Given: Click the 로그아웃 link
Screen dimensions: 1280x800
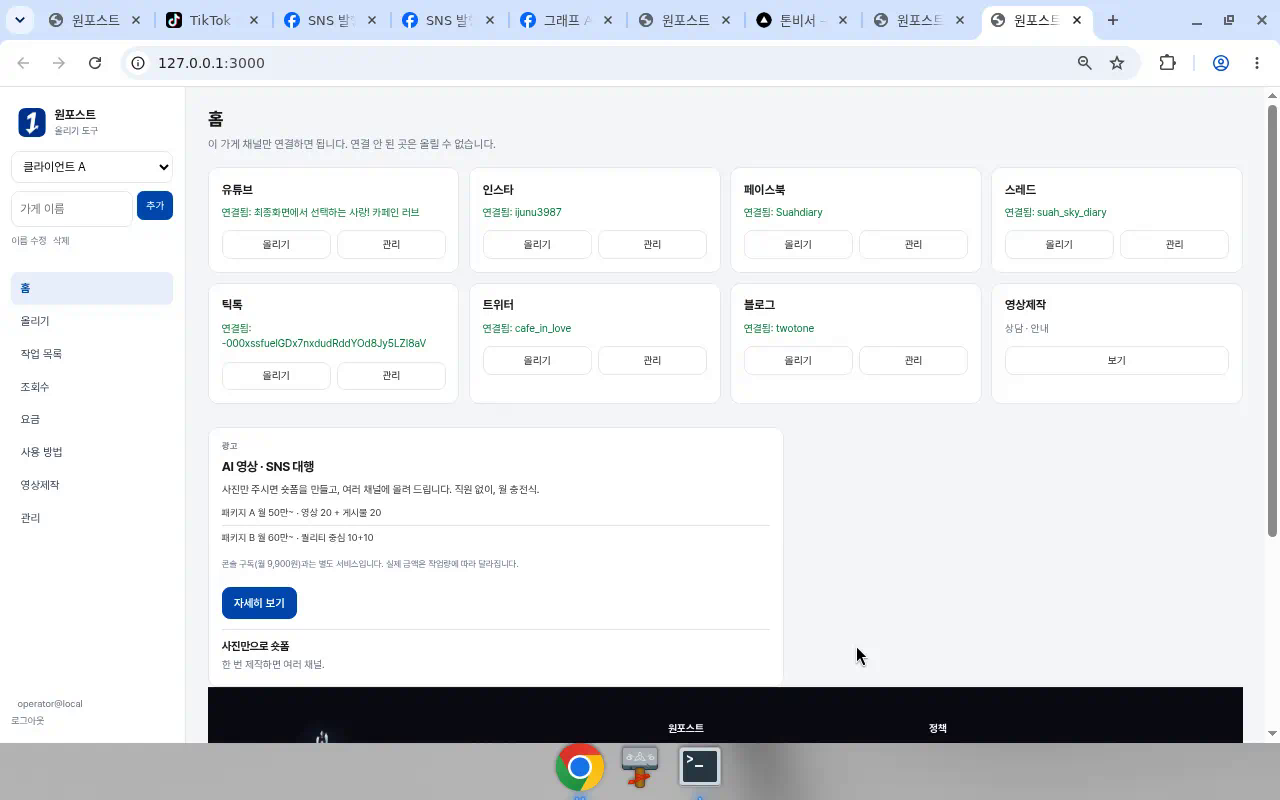Looking at the screenshot, I should (x=28, y=721).
